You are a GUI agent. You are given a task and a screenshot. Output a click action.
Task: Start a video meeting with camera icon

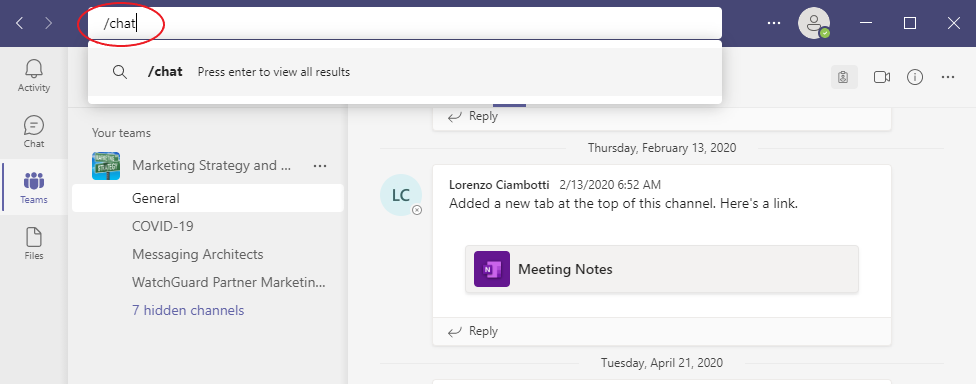(881, 77)
